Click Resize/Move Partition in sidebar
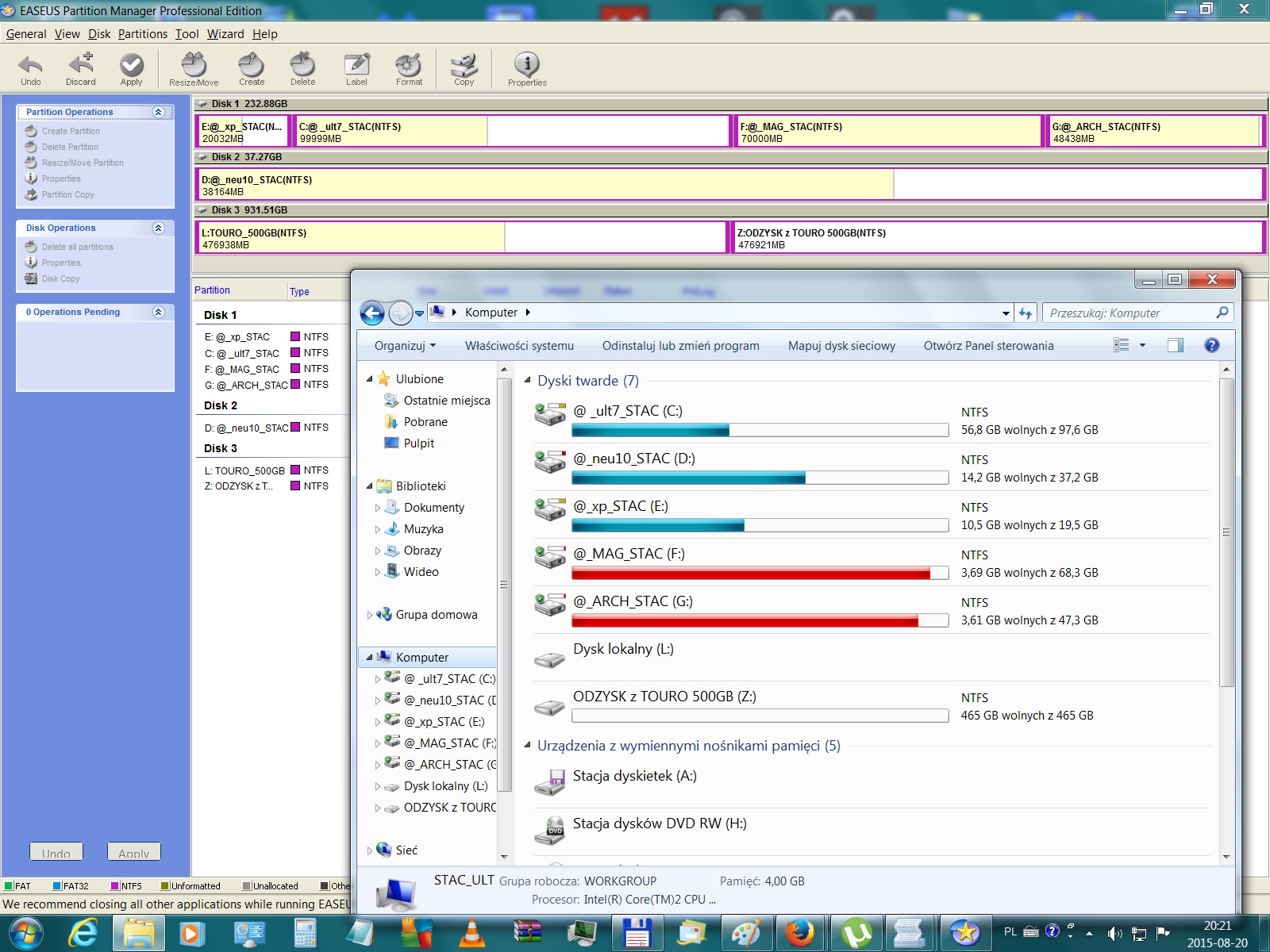 83,163
